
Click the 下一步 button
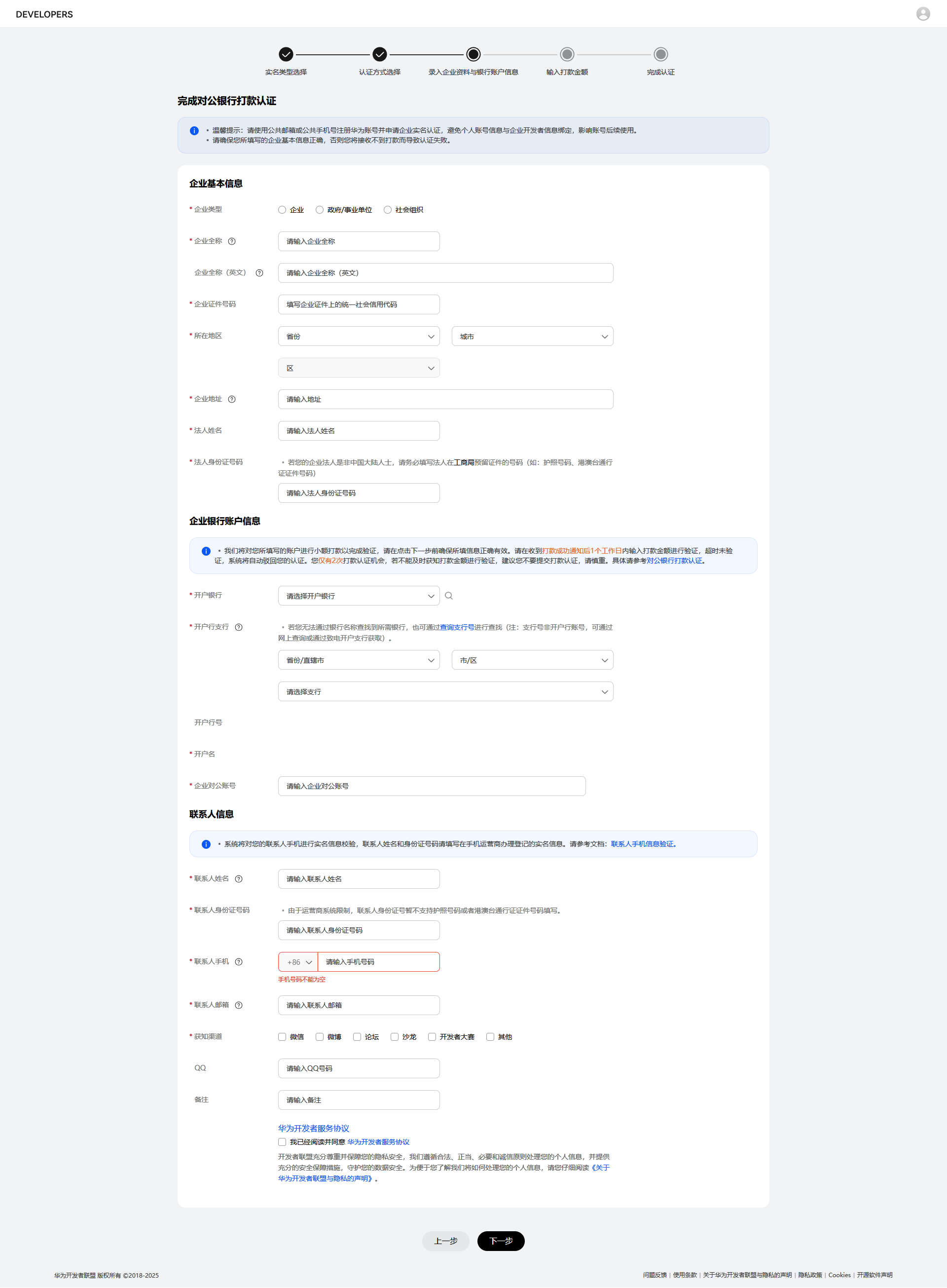[x=501, y=1241]
